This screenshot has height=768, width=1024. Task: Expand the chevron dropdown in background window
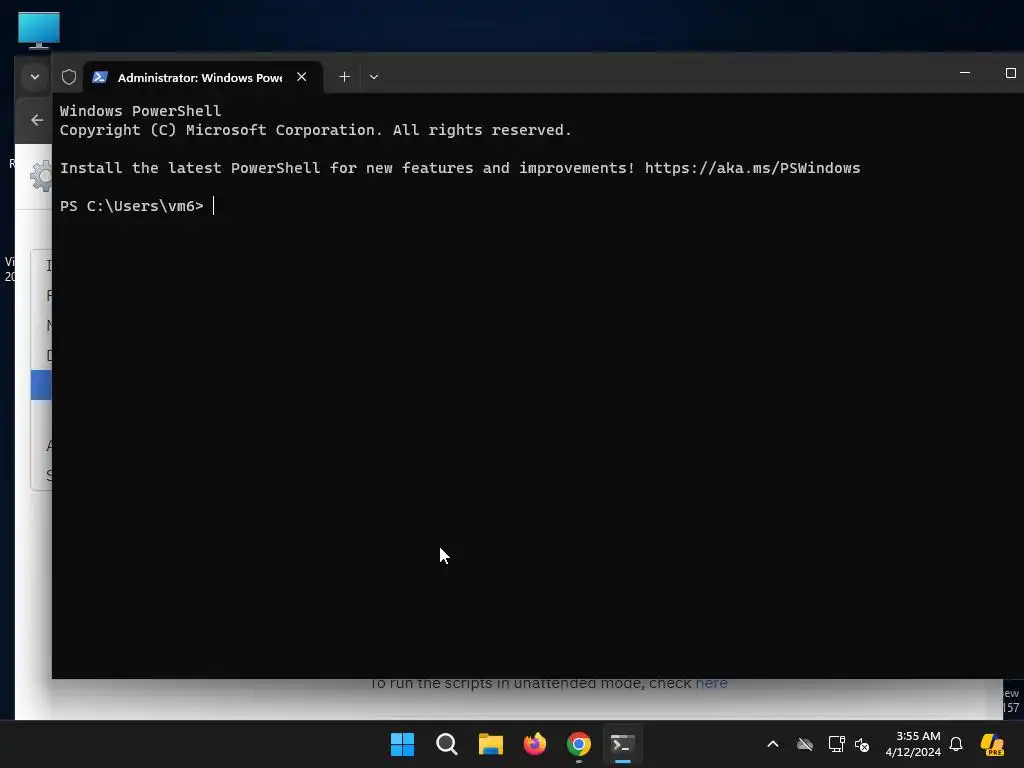35,77
